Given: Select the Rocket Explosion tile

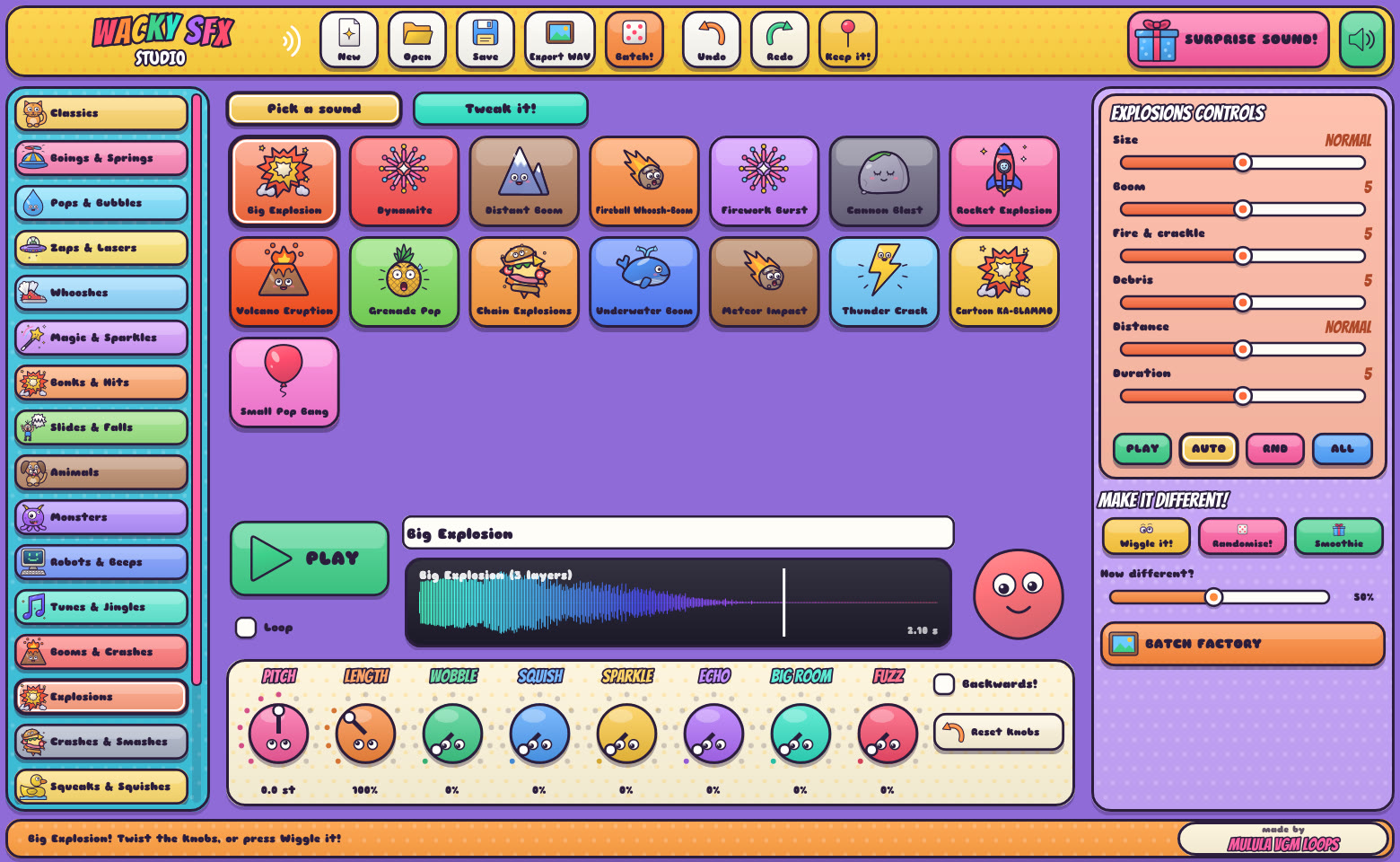Looking at the screenshot, I should click(x=1004, y=180).
